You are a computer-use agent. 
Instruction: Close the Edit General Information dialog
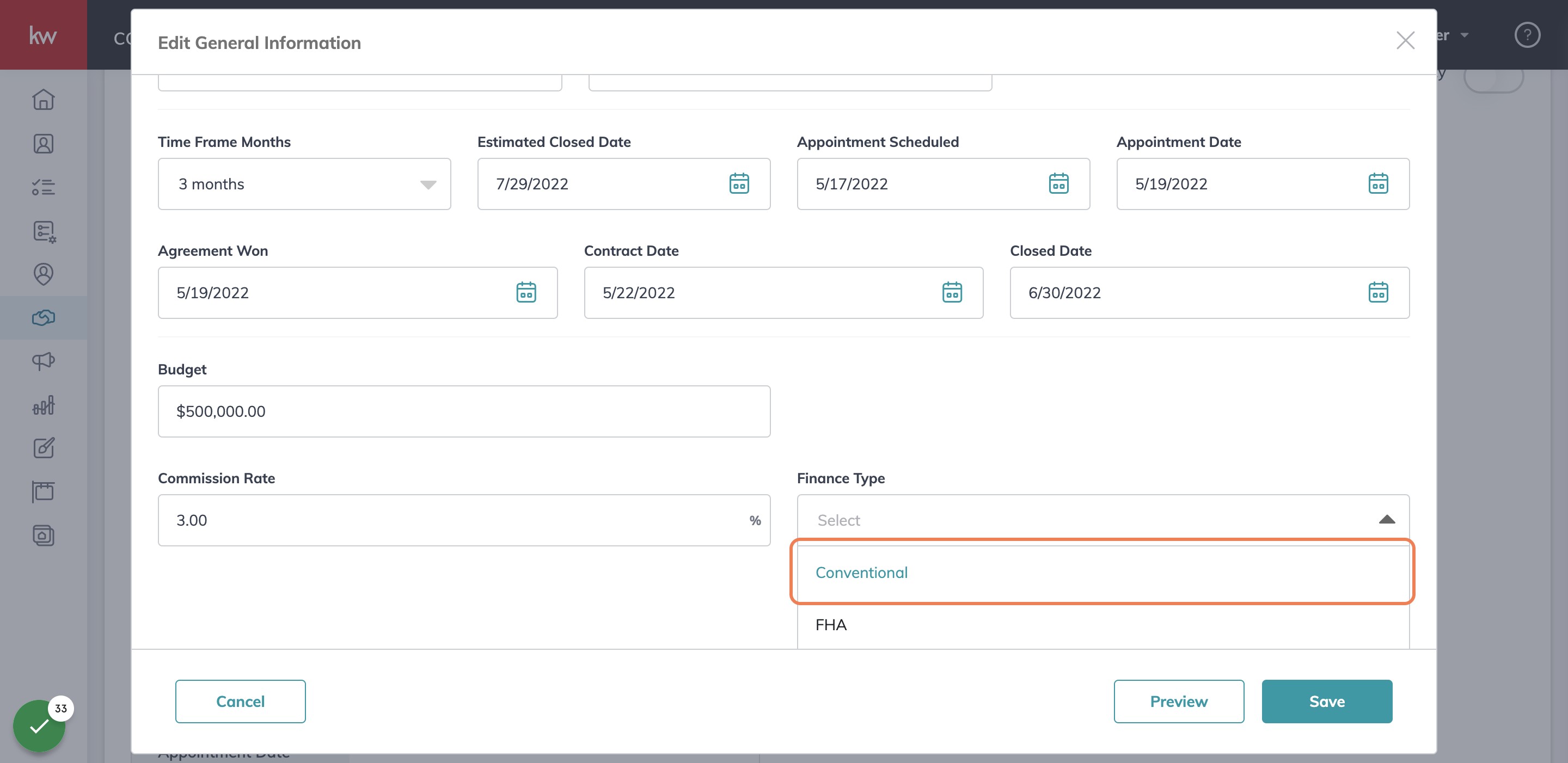pos(1405,41)
